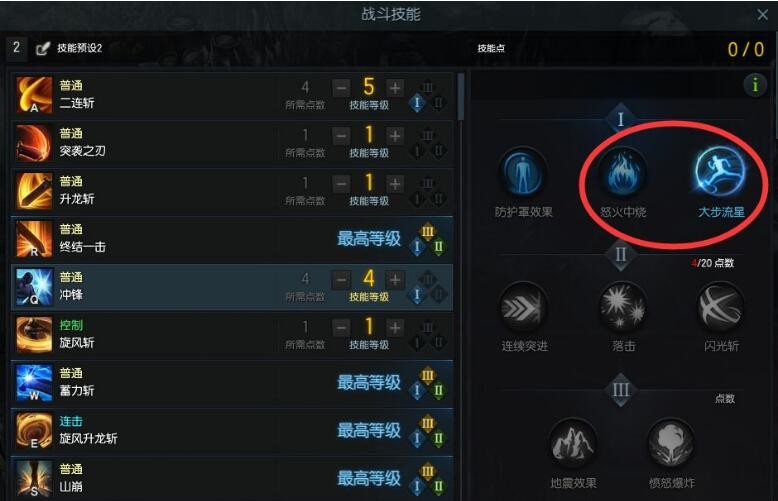Open the green info icon
Image resolution: width=778 pixels, height=501 pixels.
click(x=755, y=85)
